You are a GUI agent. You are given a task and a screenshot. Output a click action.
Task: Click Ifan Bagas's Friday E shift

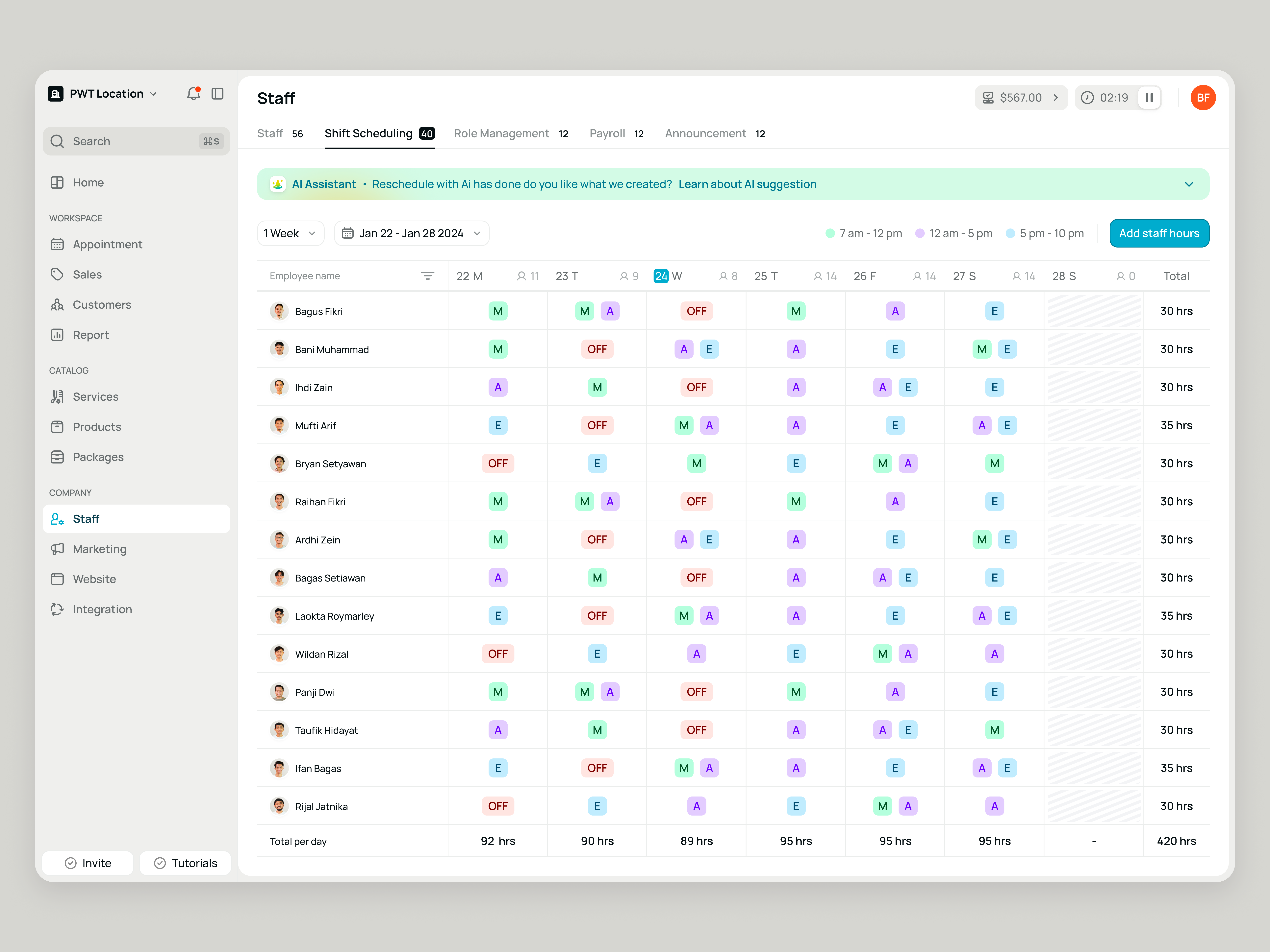[x=895, y=768]
